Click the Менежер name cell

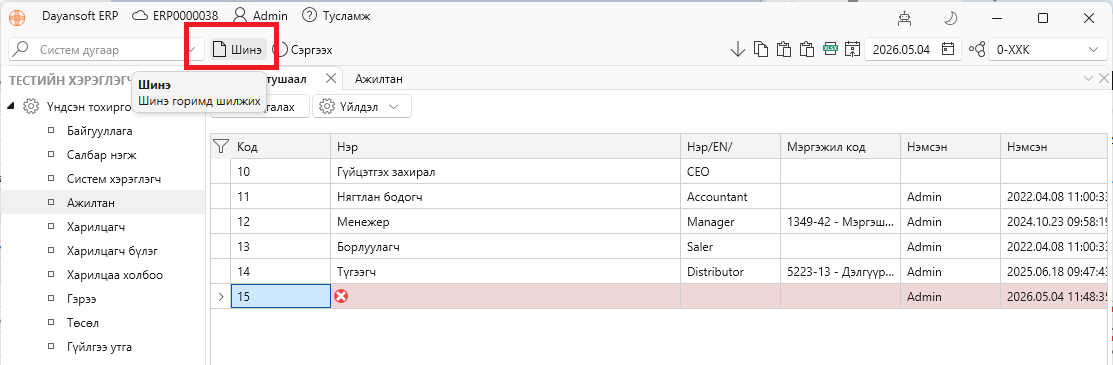tap(506, 222)
